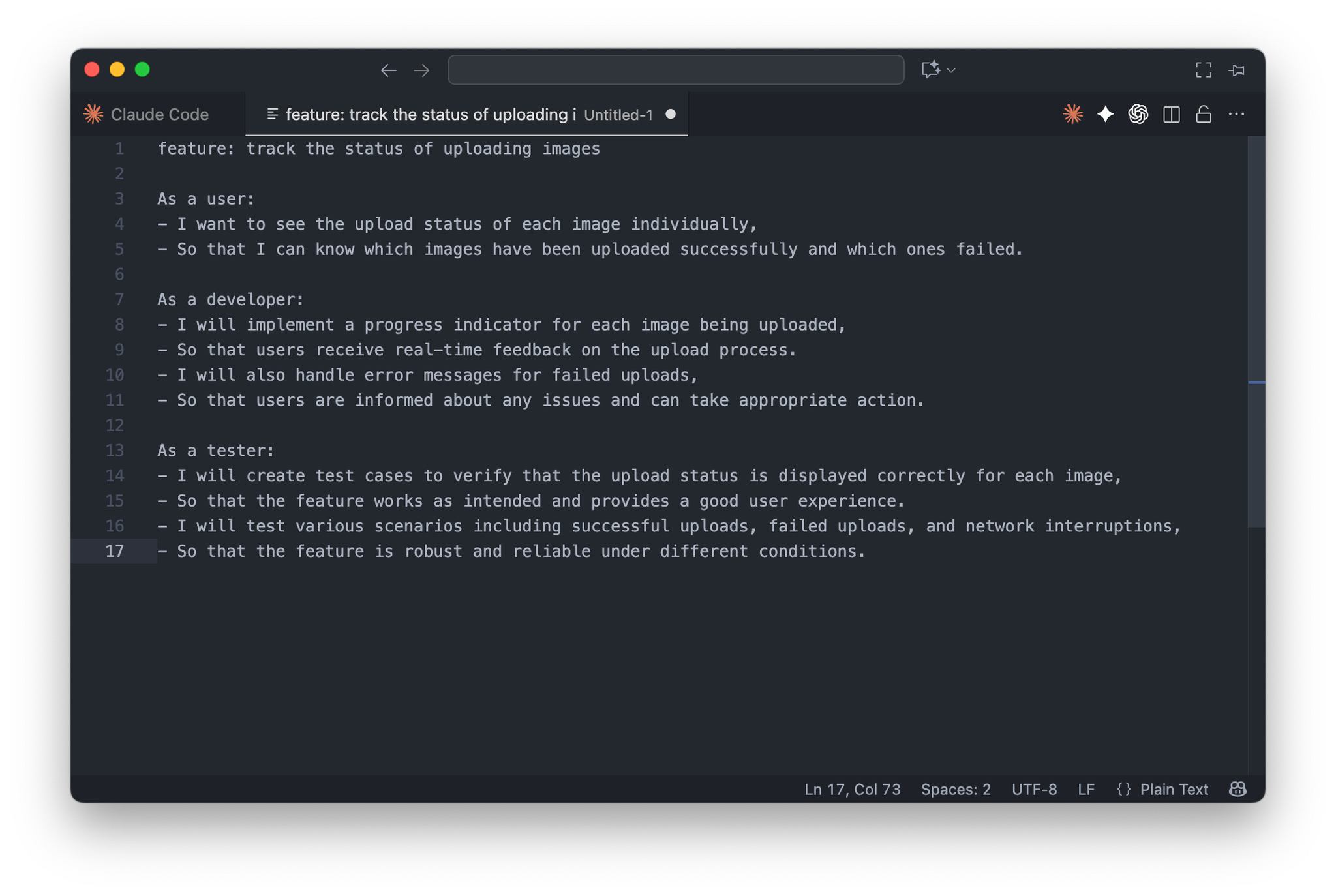Launch Claude Code from the orange starburst toolbar icon

click(x=1072, y=114)
